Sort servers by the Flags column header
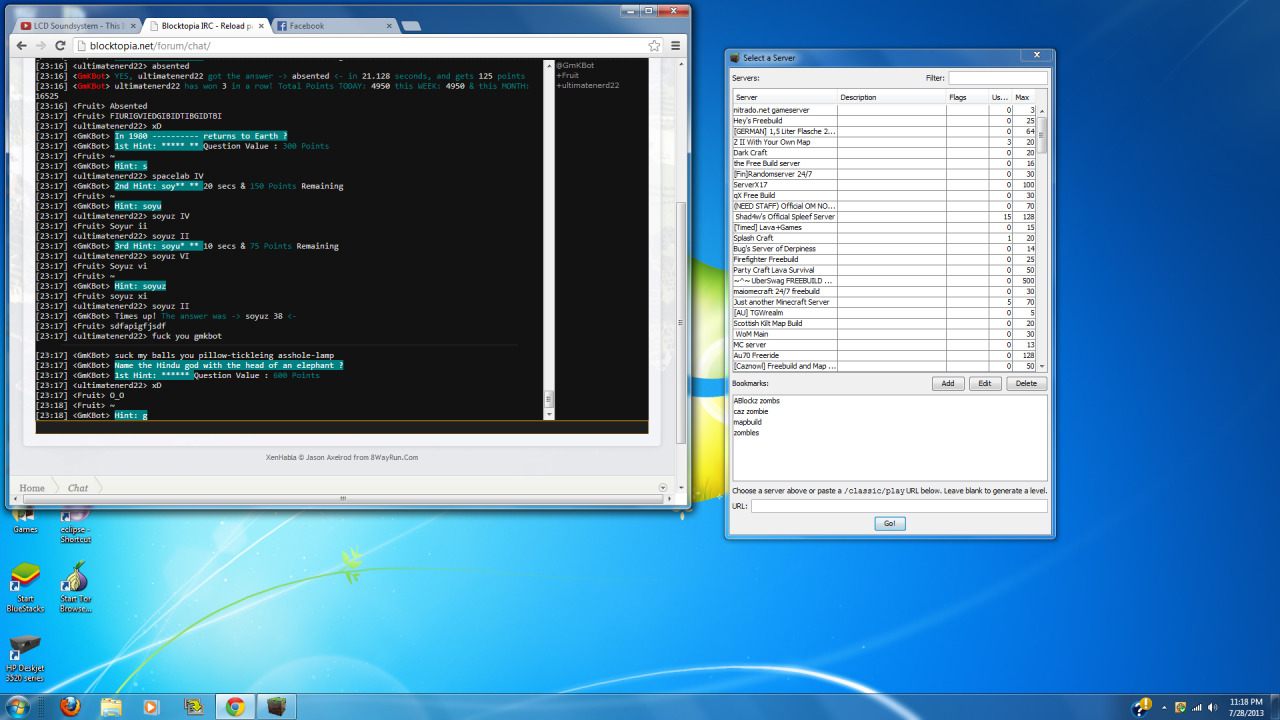1280x720 pixels. pyautogui.click(x=967, y=97)
